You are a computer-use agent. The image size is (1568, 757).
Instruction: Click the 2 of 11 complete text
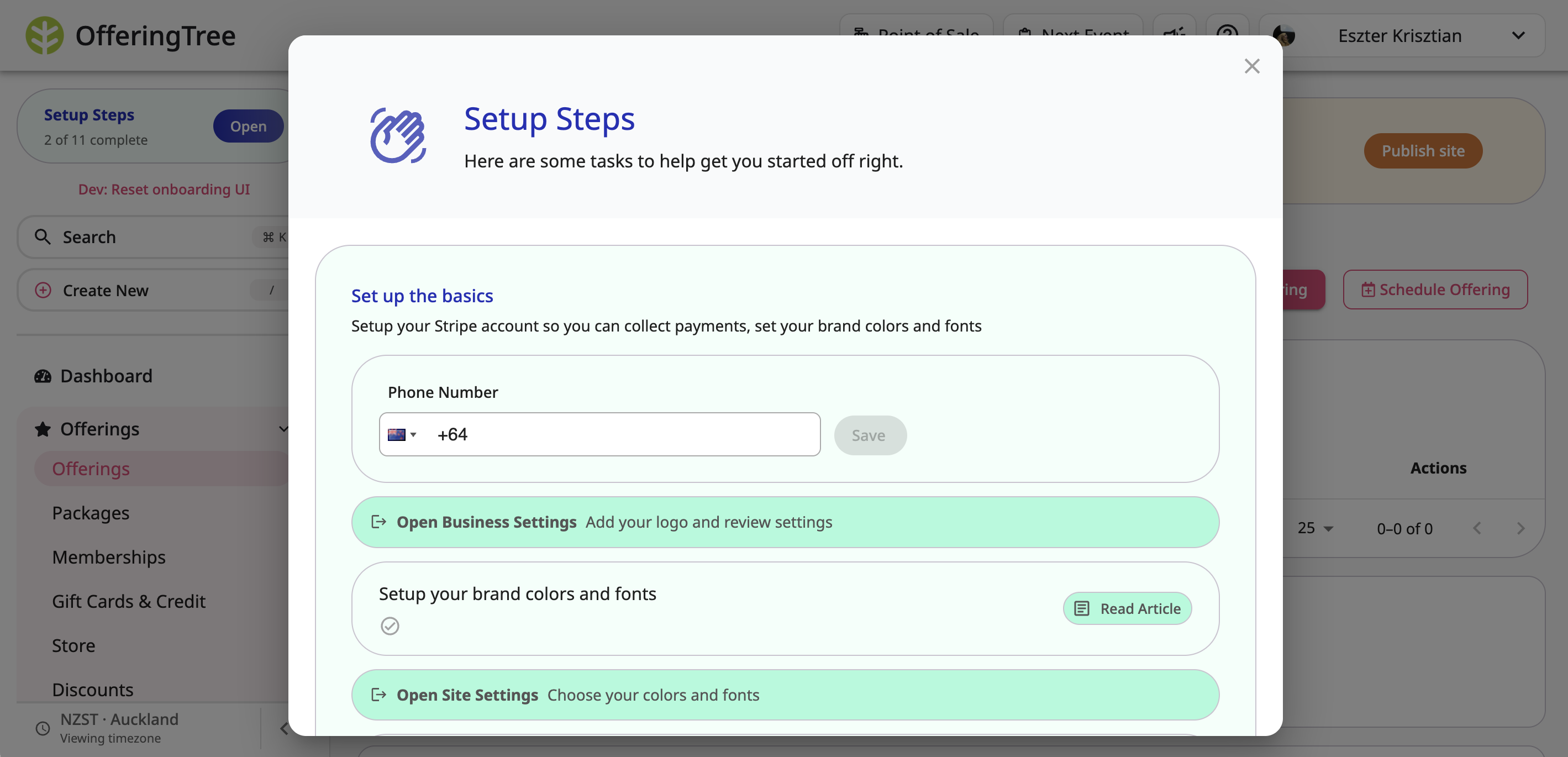(96, 140)
